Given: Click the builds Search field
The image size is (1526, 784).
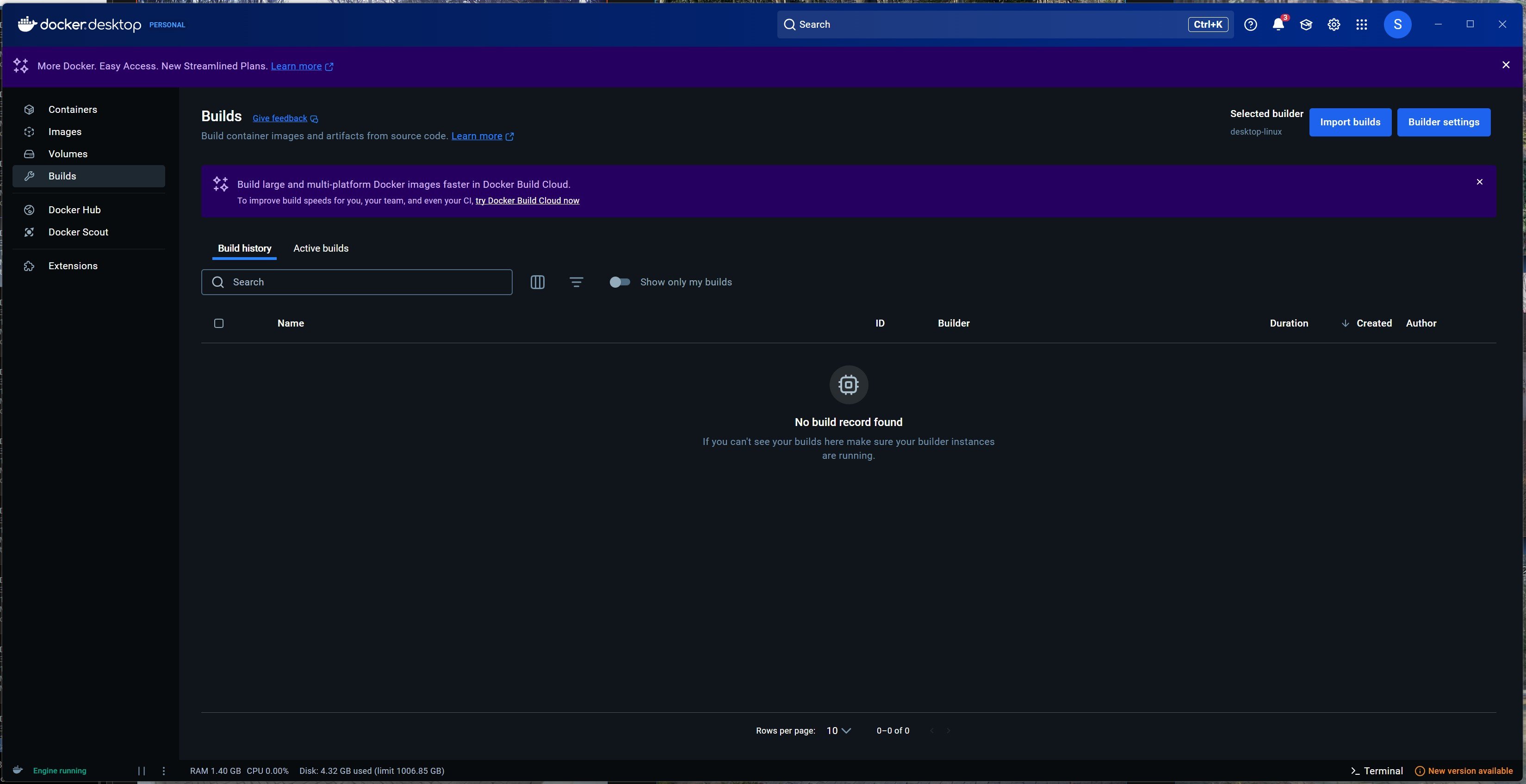Looking at the screenshot, I should click(357, 282).
